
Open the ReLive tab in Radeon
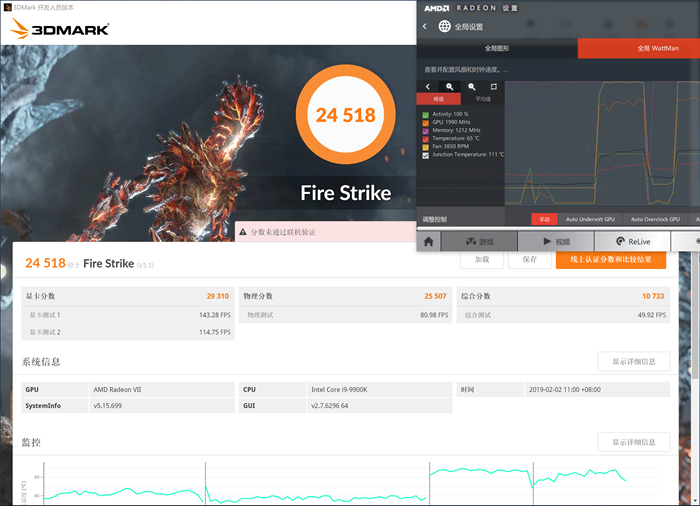pyautogui.click(x=633, y=242)
